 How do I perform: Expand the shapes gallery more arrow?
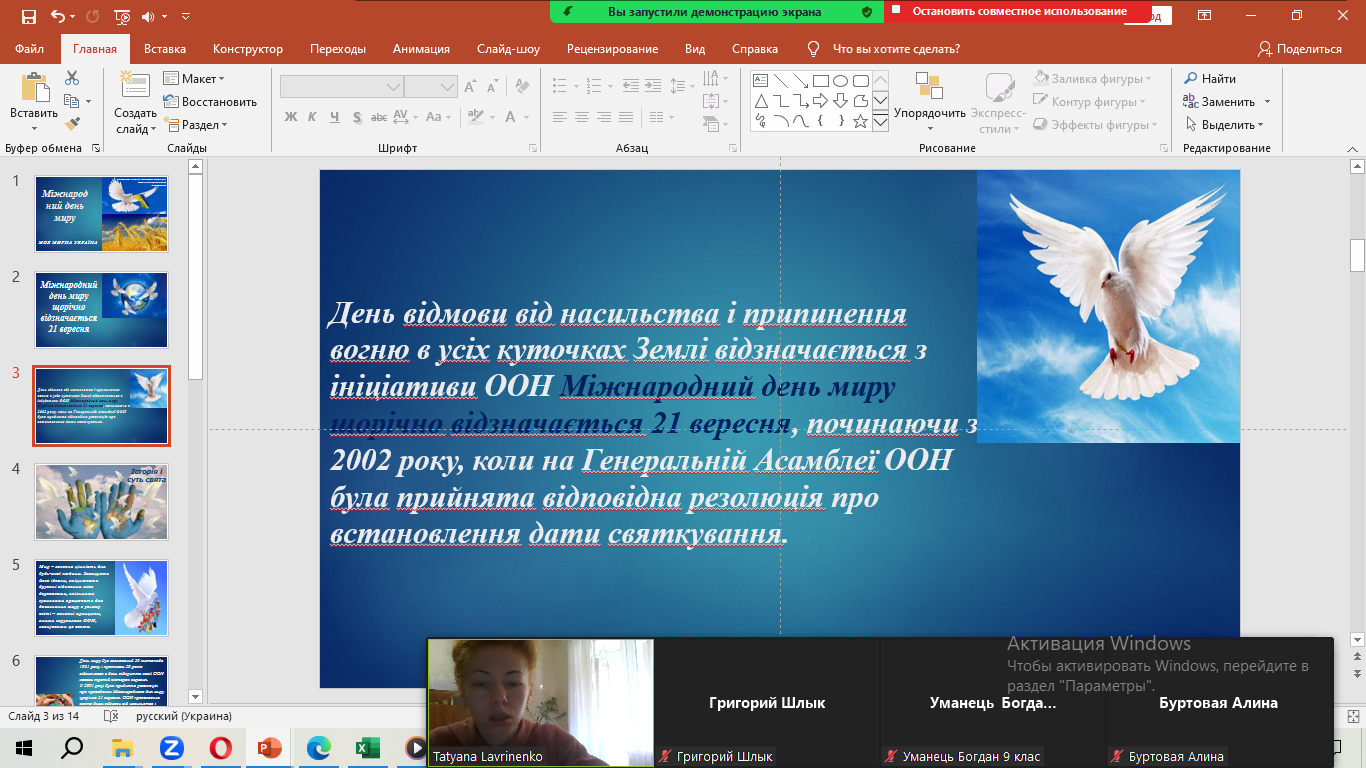880,122
